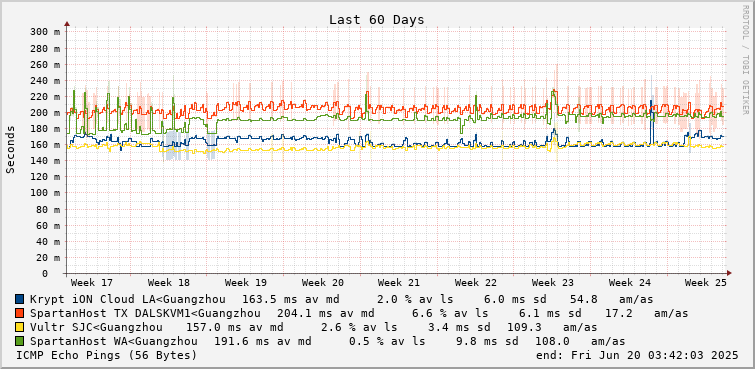
Task: Click the 109.3 am/as value
Action: pos(552,328)
